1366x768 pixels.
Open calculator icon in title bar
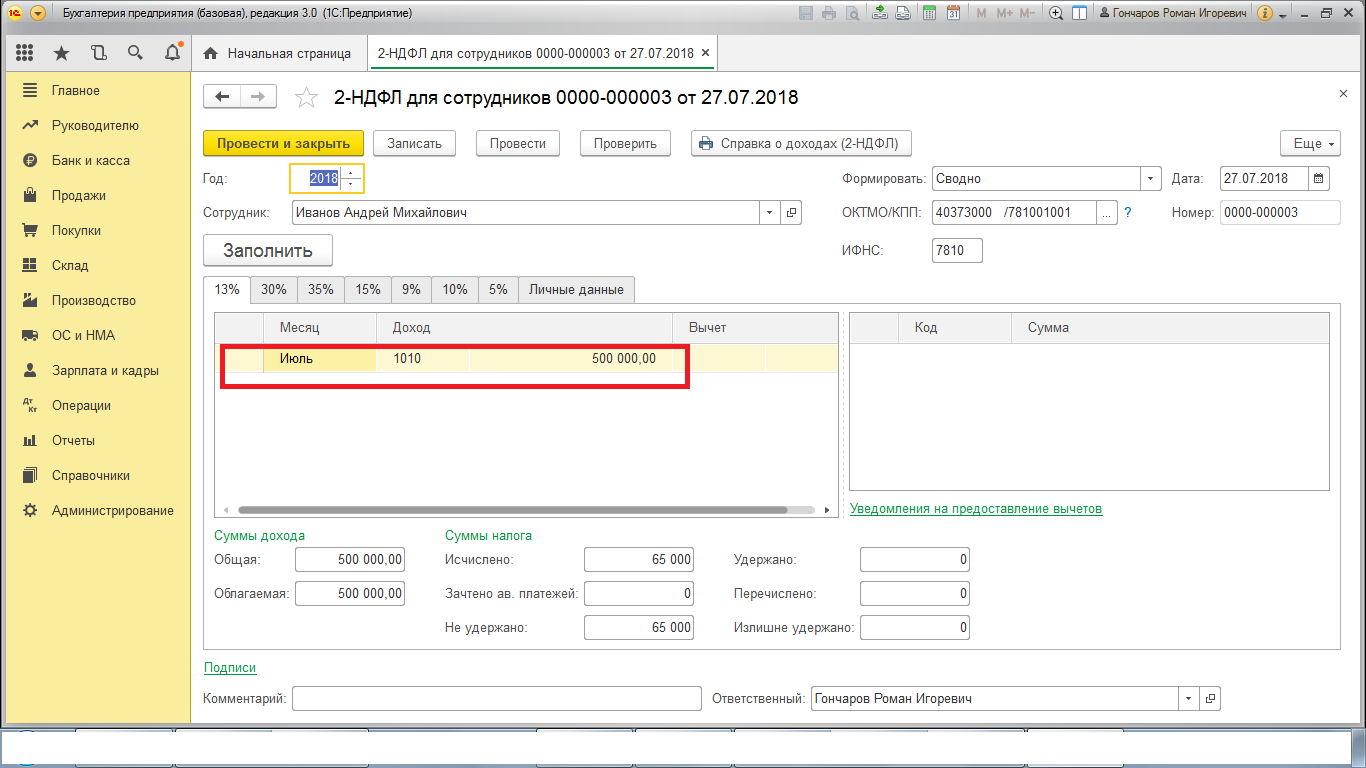[x=929, y=14]
